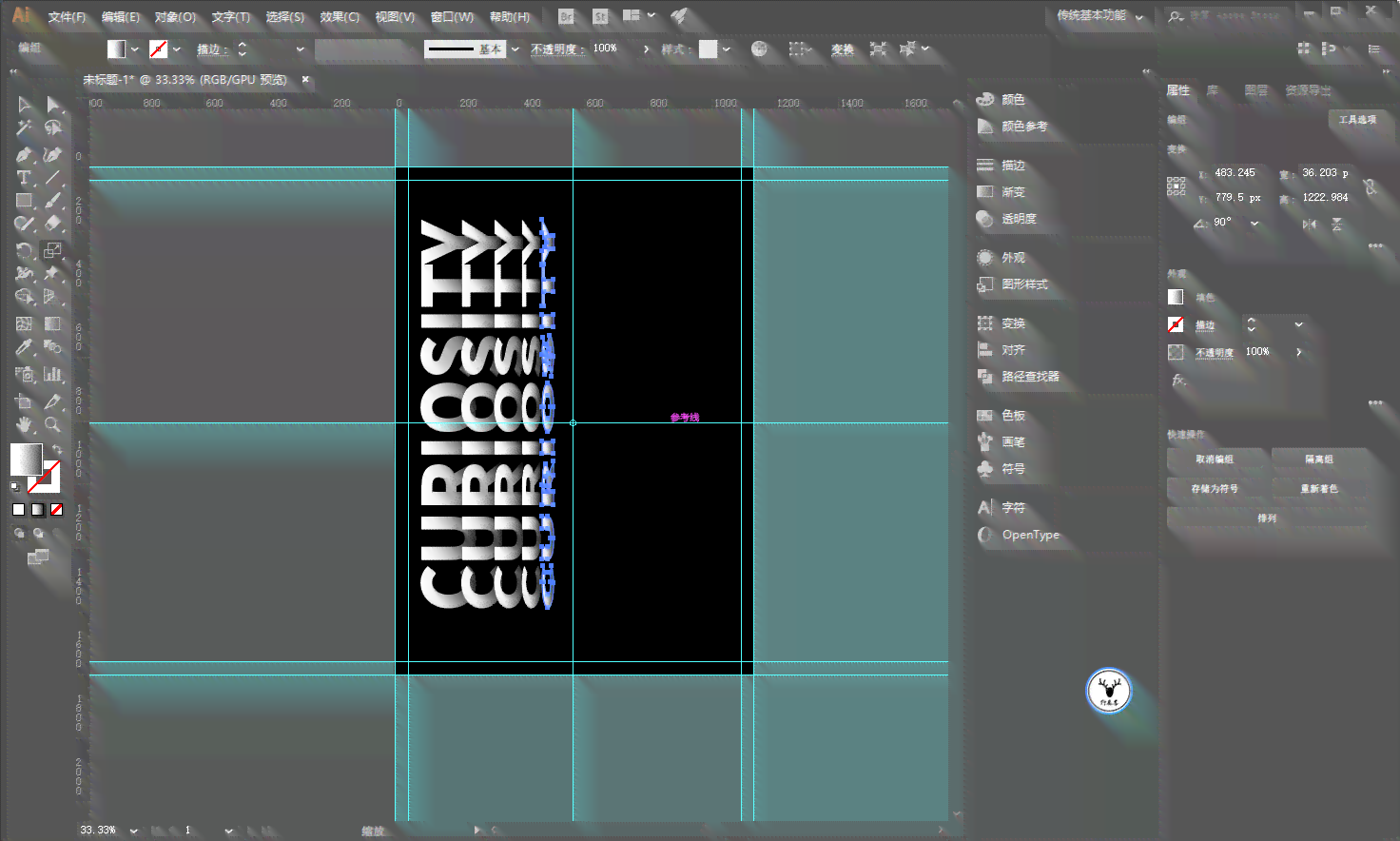Click the 存储为符号 button
This screenshot has width=1400, height=841.
1215,489
